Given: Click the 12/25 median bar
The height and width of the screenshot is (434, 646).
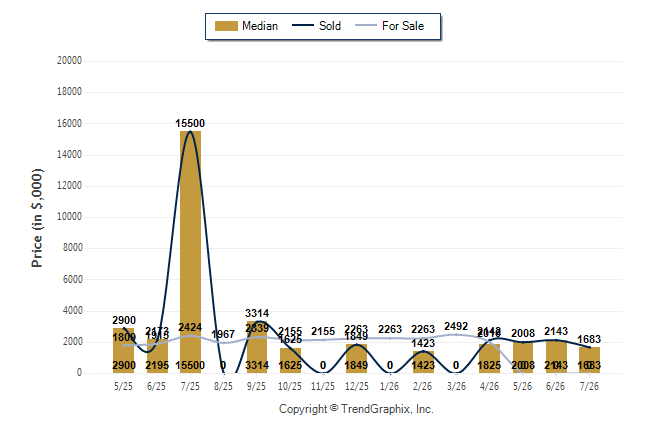Looking at the screenshot, I should pyautogui.click(x=356, y=359).
